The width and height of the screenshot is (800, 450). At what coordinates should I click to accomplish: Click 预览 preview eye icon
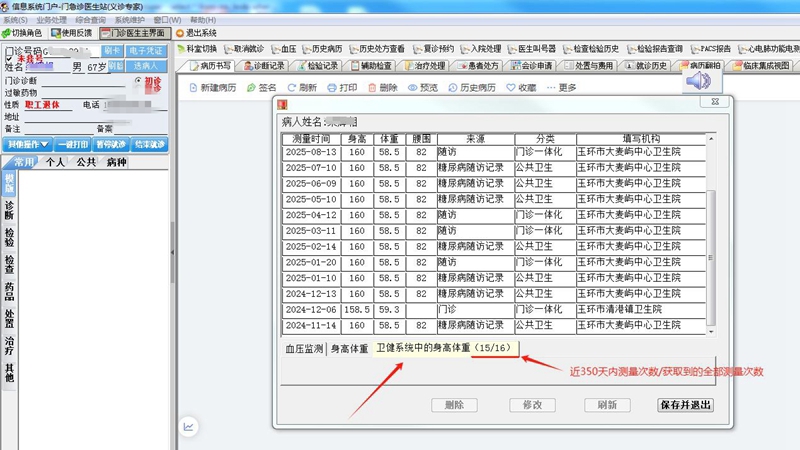412,88
